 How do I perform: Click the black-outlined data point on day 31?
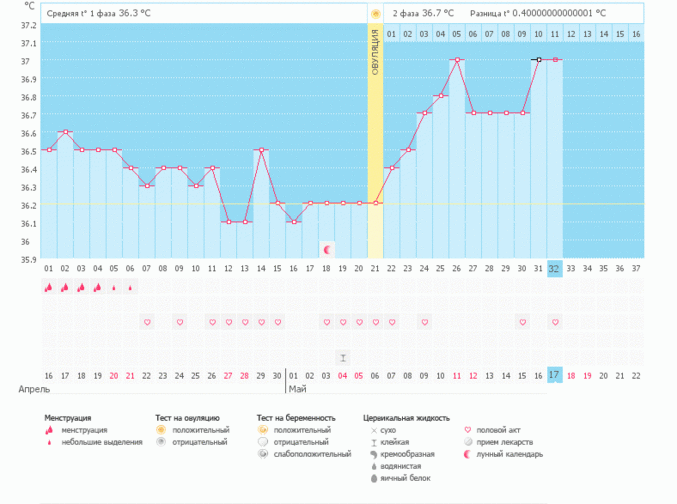538,60
